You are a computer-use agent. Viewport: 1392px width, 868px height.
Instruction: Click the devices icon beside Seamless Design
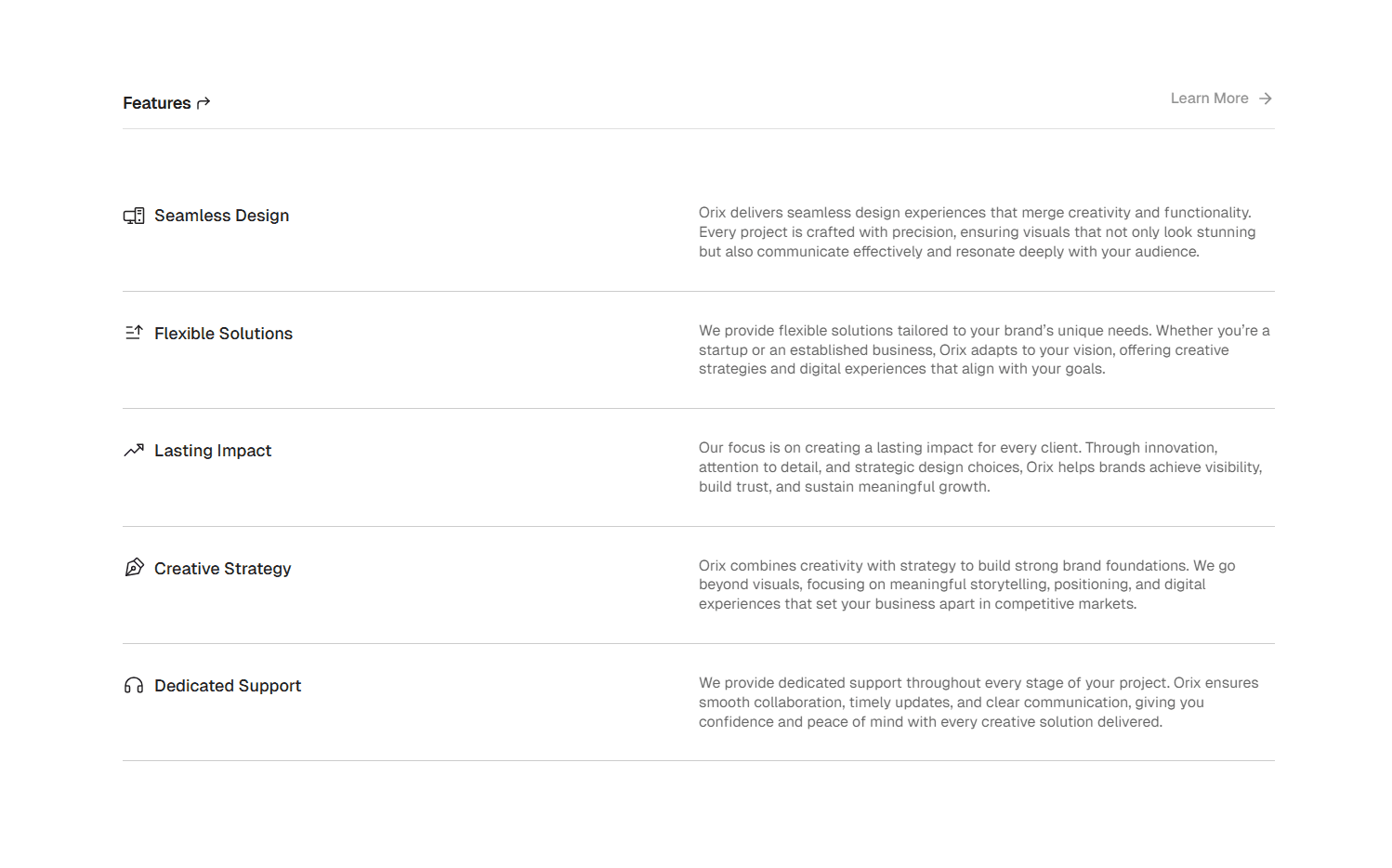point(134,215)
